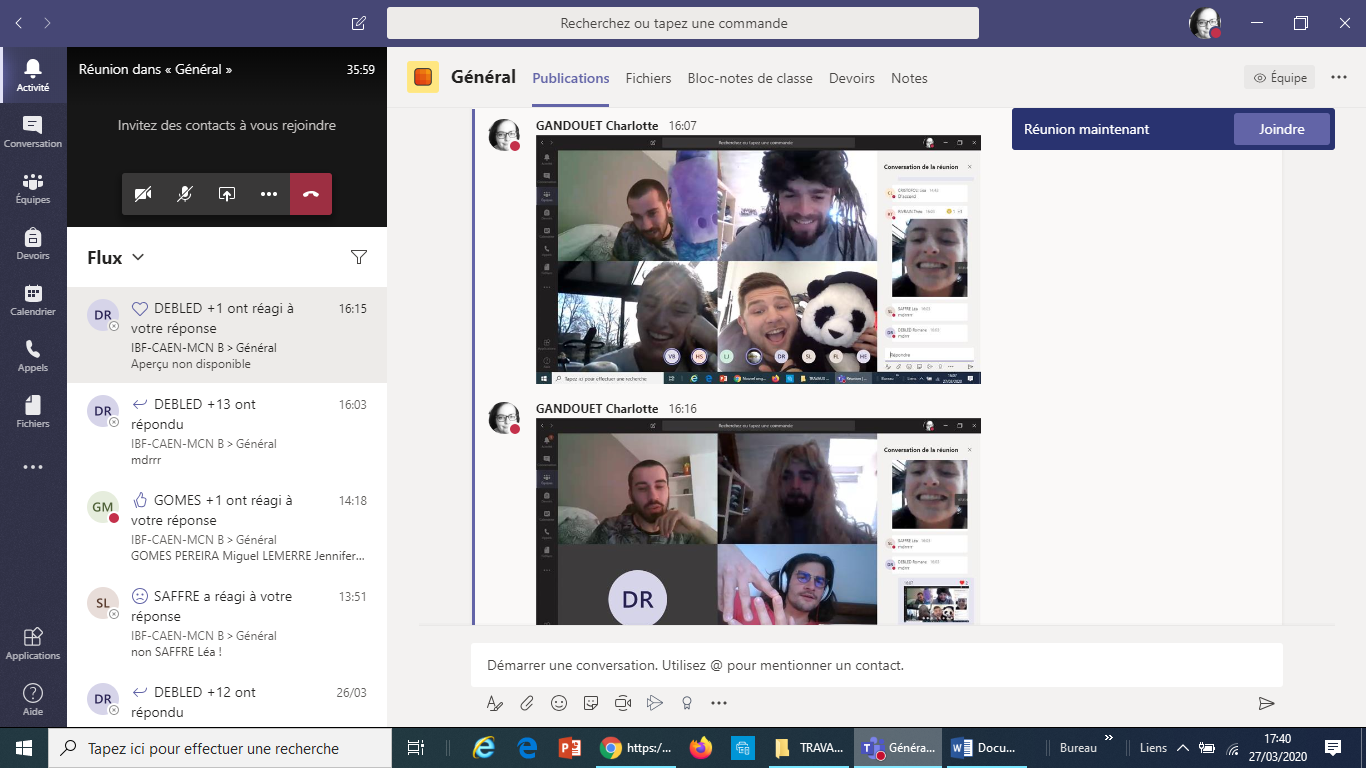
Task: Open channel more options ellipsis
Action: (x=1340, y=77)
